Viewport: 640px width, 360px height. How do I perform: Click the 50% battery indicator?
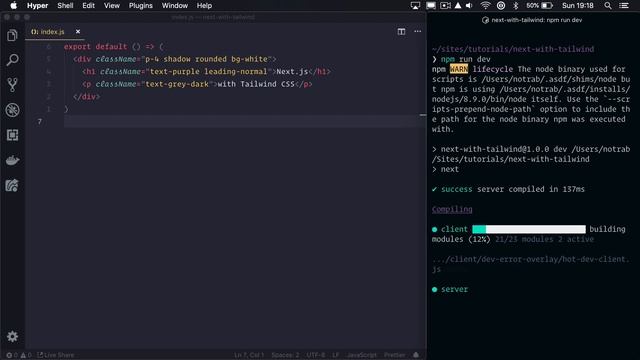[539, 6]
